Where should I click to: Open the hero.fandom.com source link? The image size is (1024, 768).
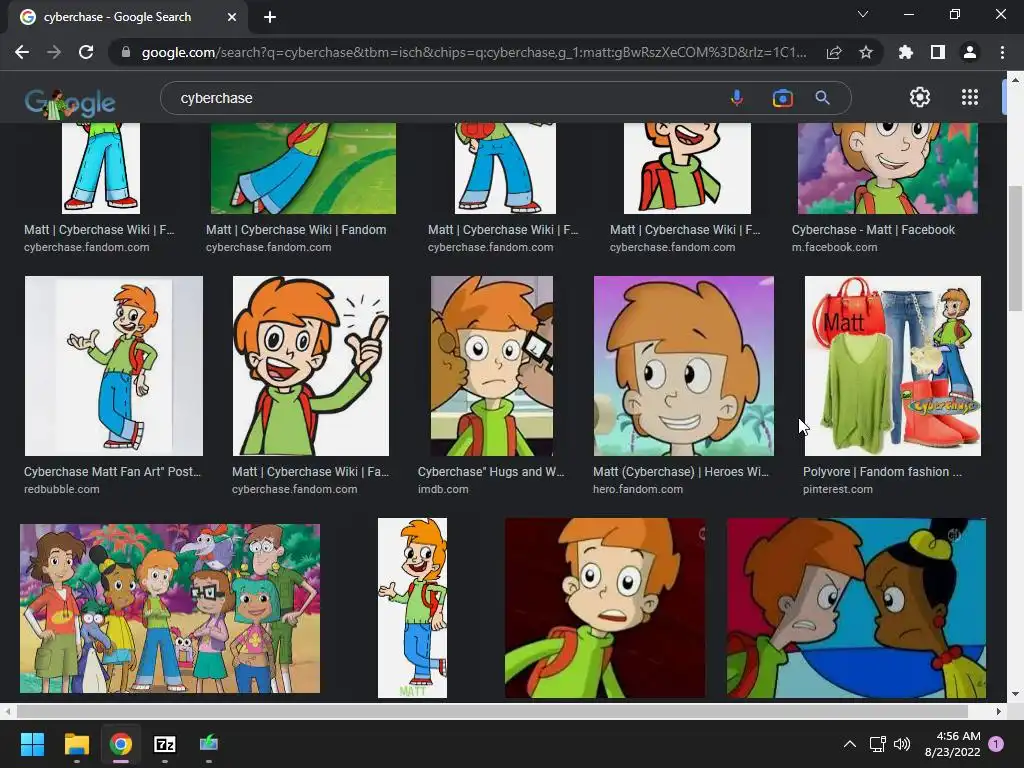point(637,489)
